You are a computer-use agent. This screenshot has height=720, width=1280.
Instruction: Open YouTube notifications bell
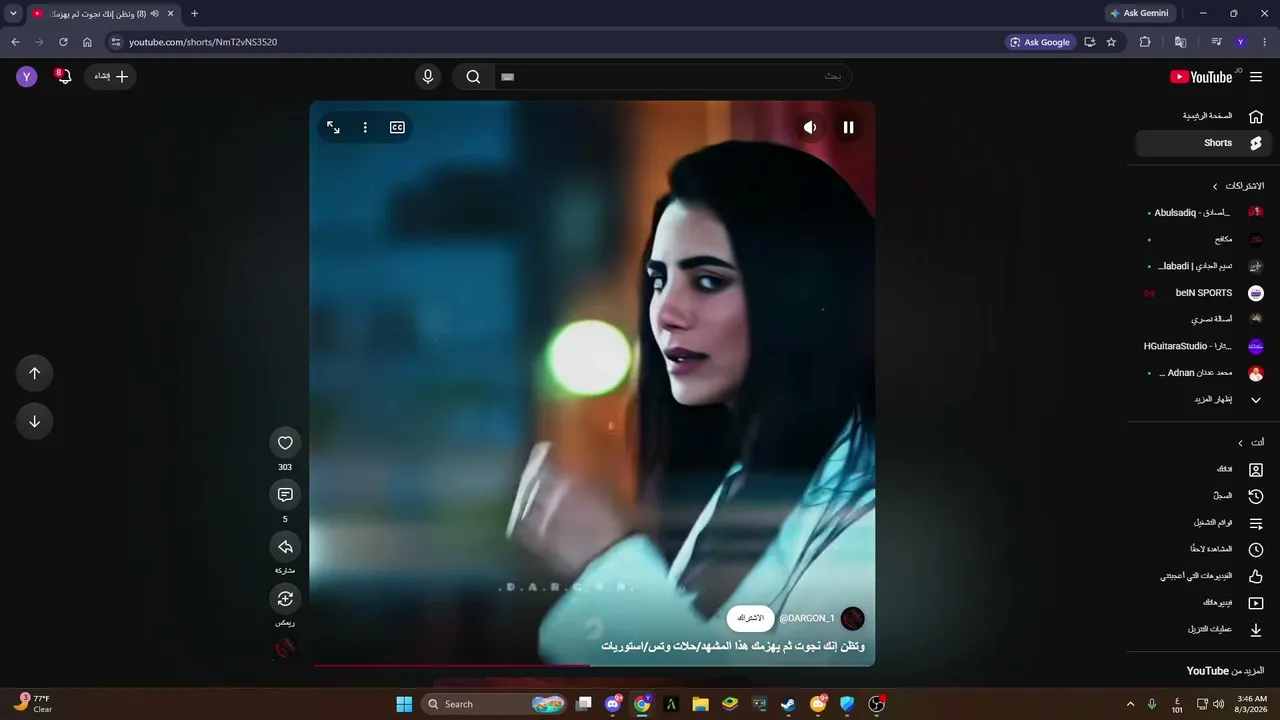coord(64,76)
